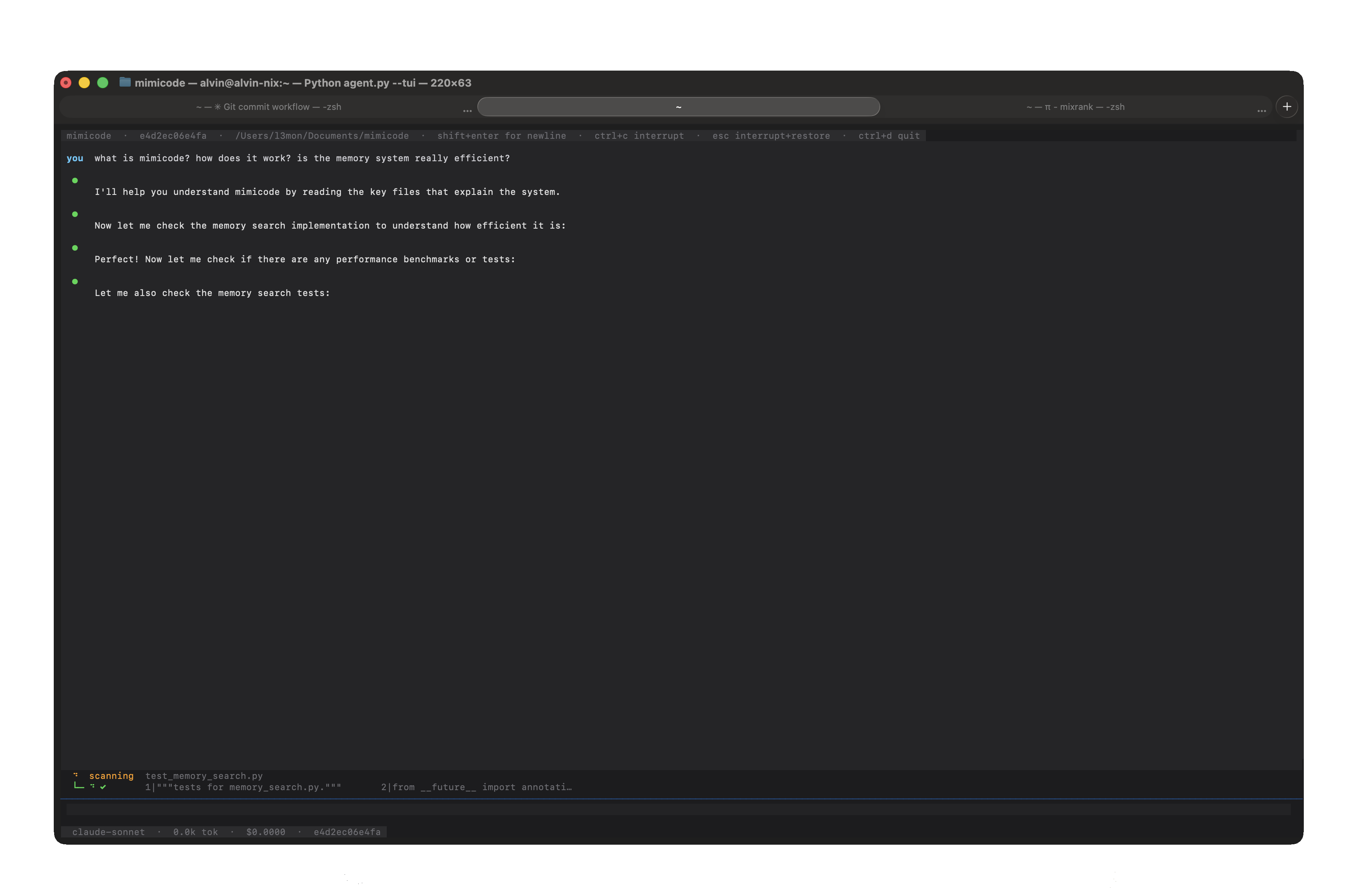Click the preview '1|"""tests for memory_search.py."""'
This screenshot has height=888, width=1372.
tap(243, 787)
